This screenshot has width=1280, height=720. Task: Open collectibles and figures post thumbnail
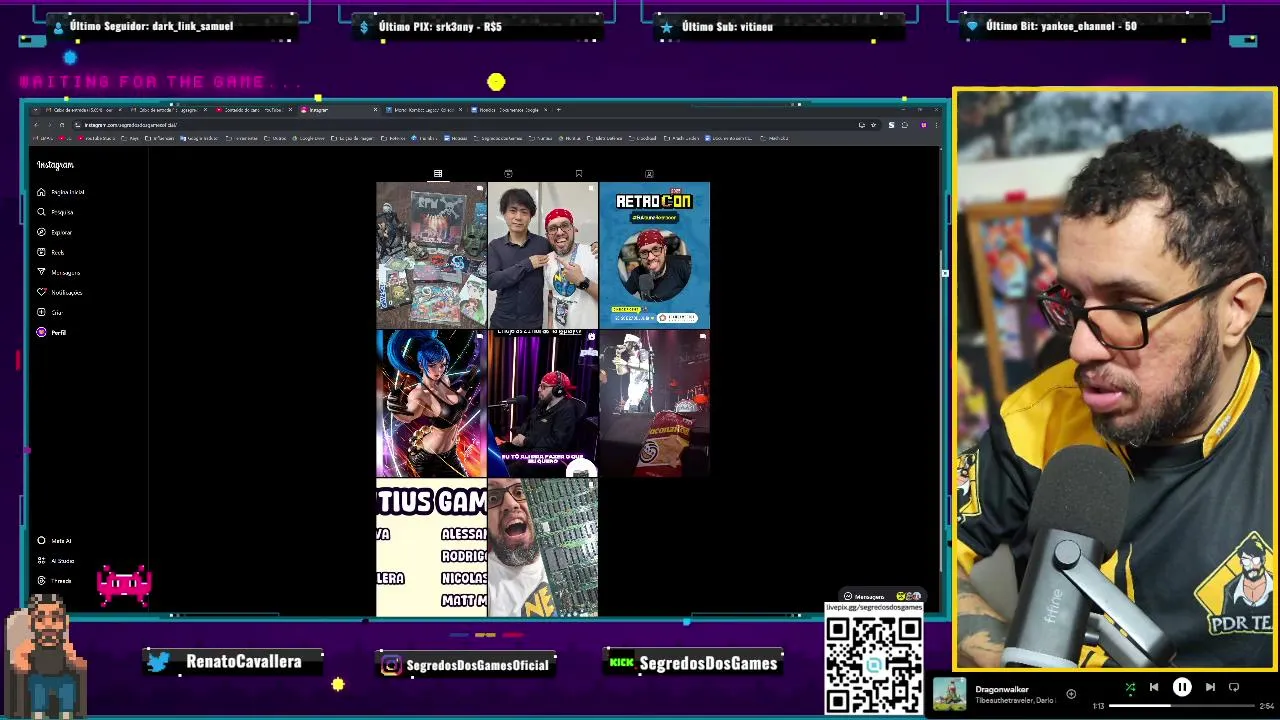[x=431, y=255]
